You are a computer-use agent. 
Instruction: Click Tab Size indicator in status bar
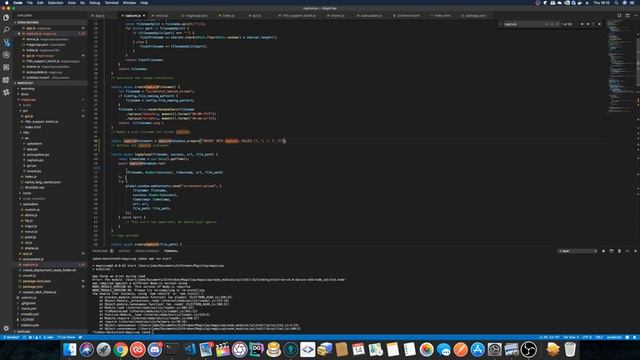(571, 338)
